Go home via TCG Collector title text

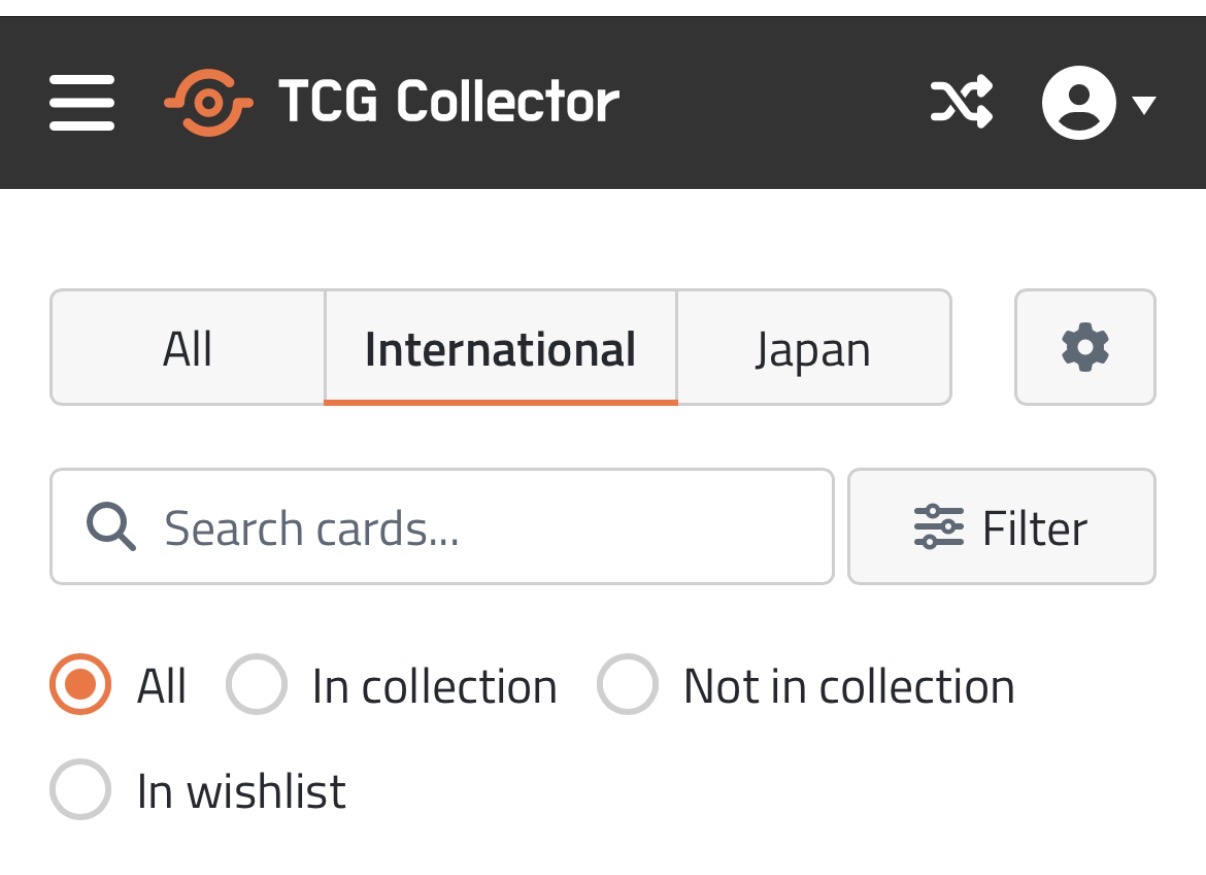pyautogui.click(x=448, y=102)
